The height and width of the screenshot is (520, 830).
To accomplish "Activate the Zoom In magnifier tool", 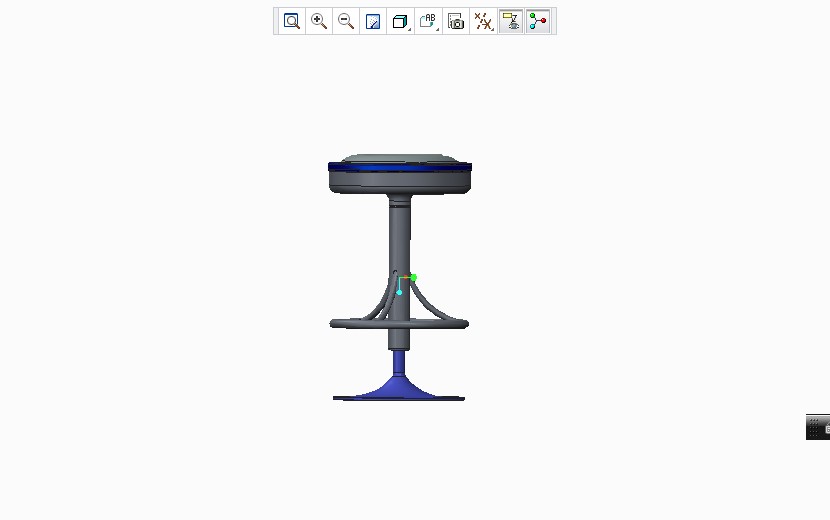I will coord(319,21).
